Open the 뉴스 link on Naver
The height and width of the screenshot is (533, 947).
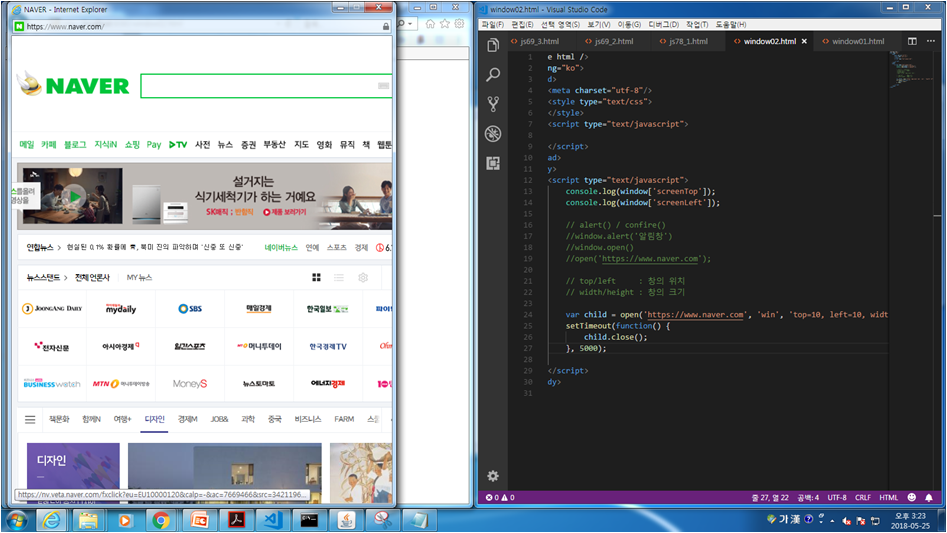[x=225, y=145]
